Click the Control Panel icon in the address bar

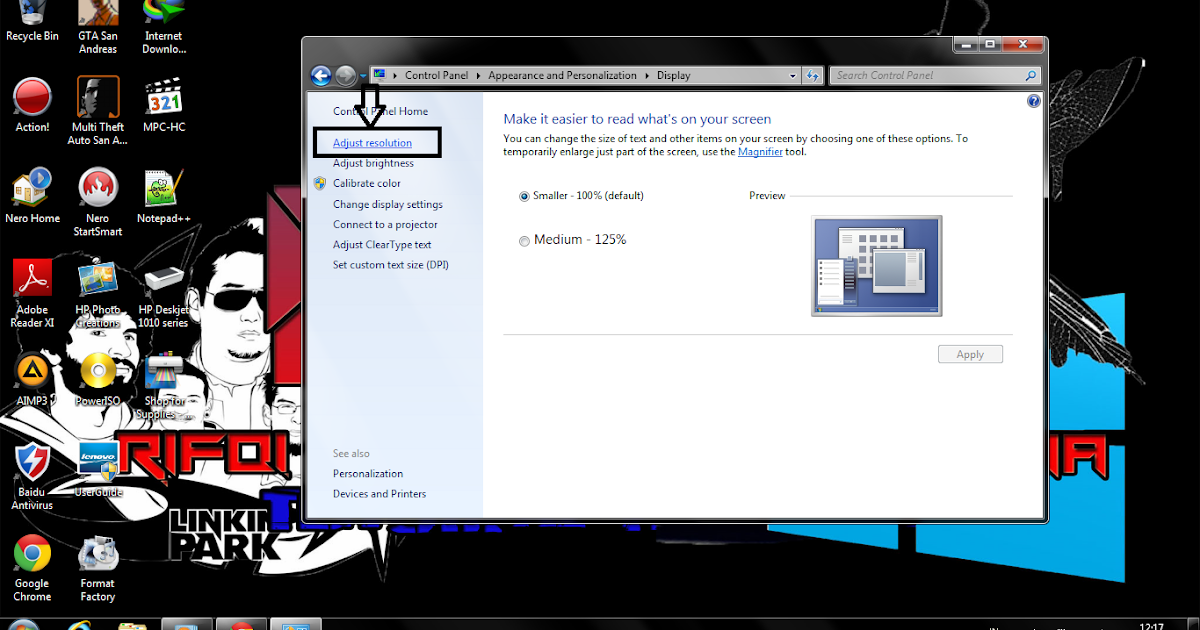pyautogui.click(x=380, y=75)
